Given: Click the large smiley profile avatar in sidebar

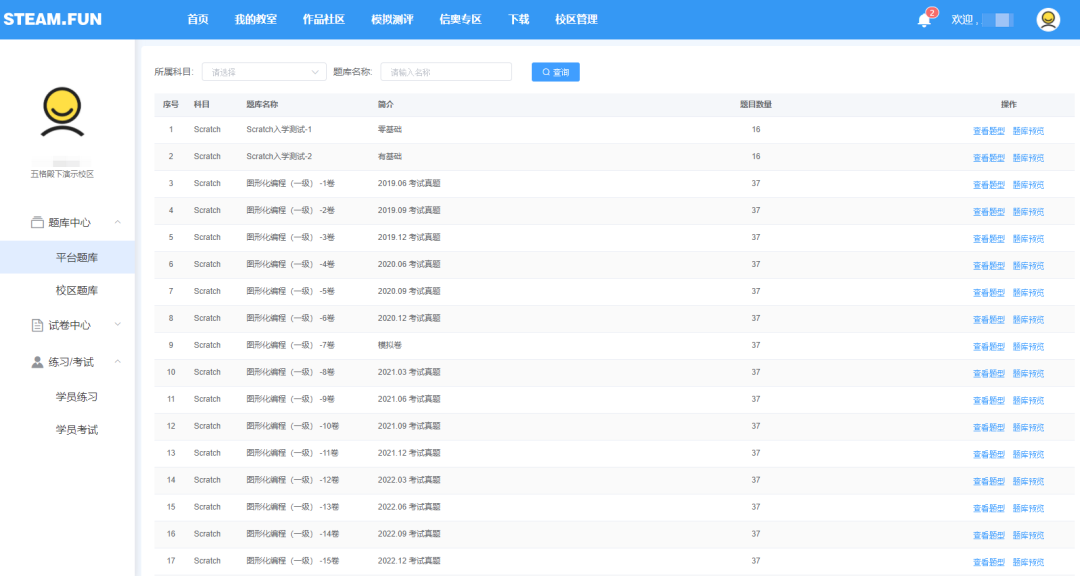Looking at the screenshot, I should click(x=62, y=112).
